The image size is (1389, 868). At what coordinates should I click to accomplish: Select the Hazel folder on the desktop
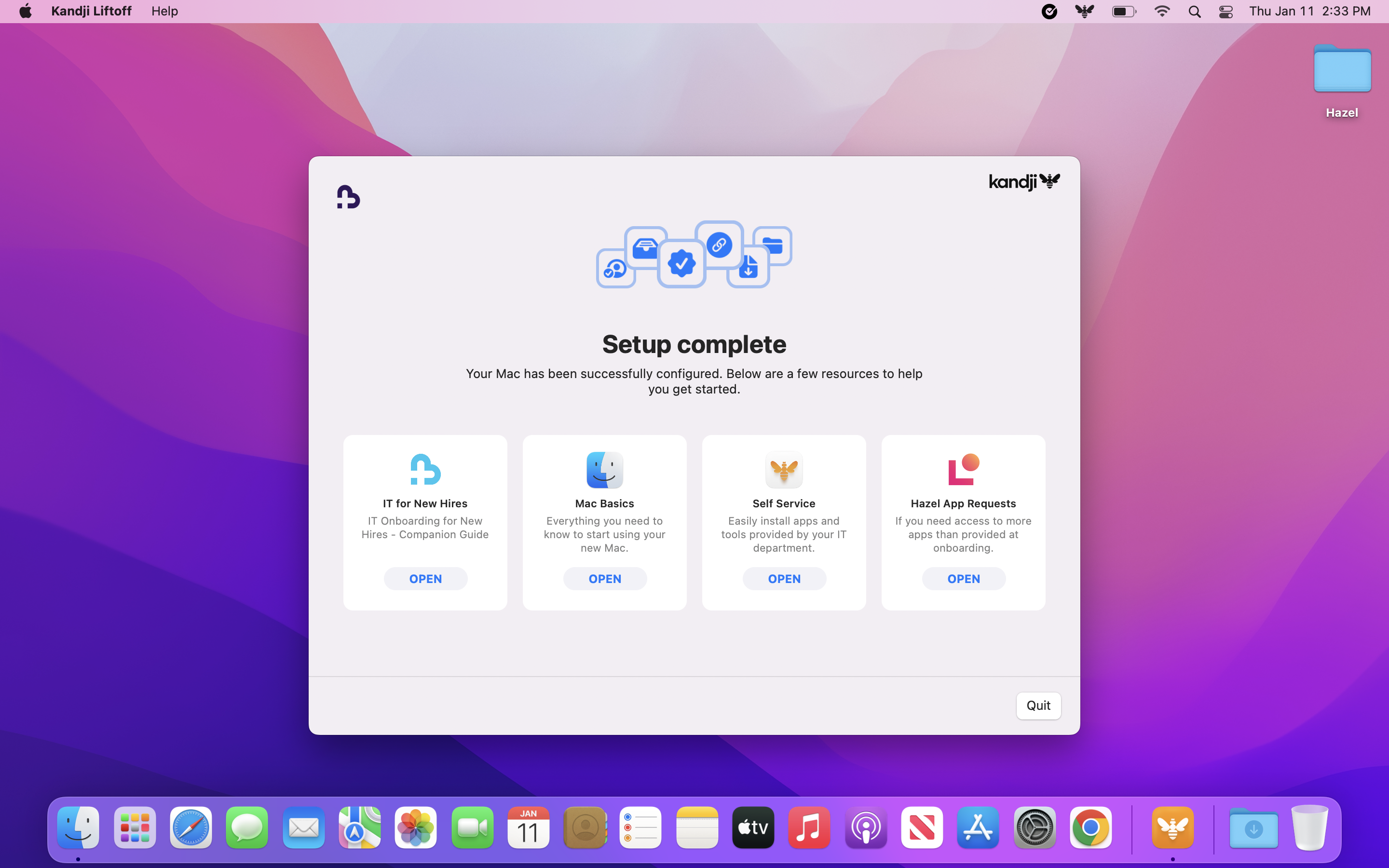click(1342, 81)
